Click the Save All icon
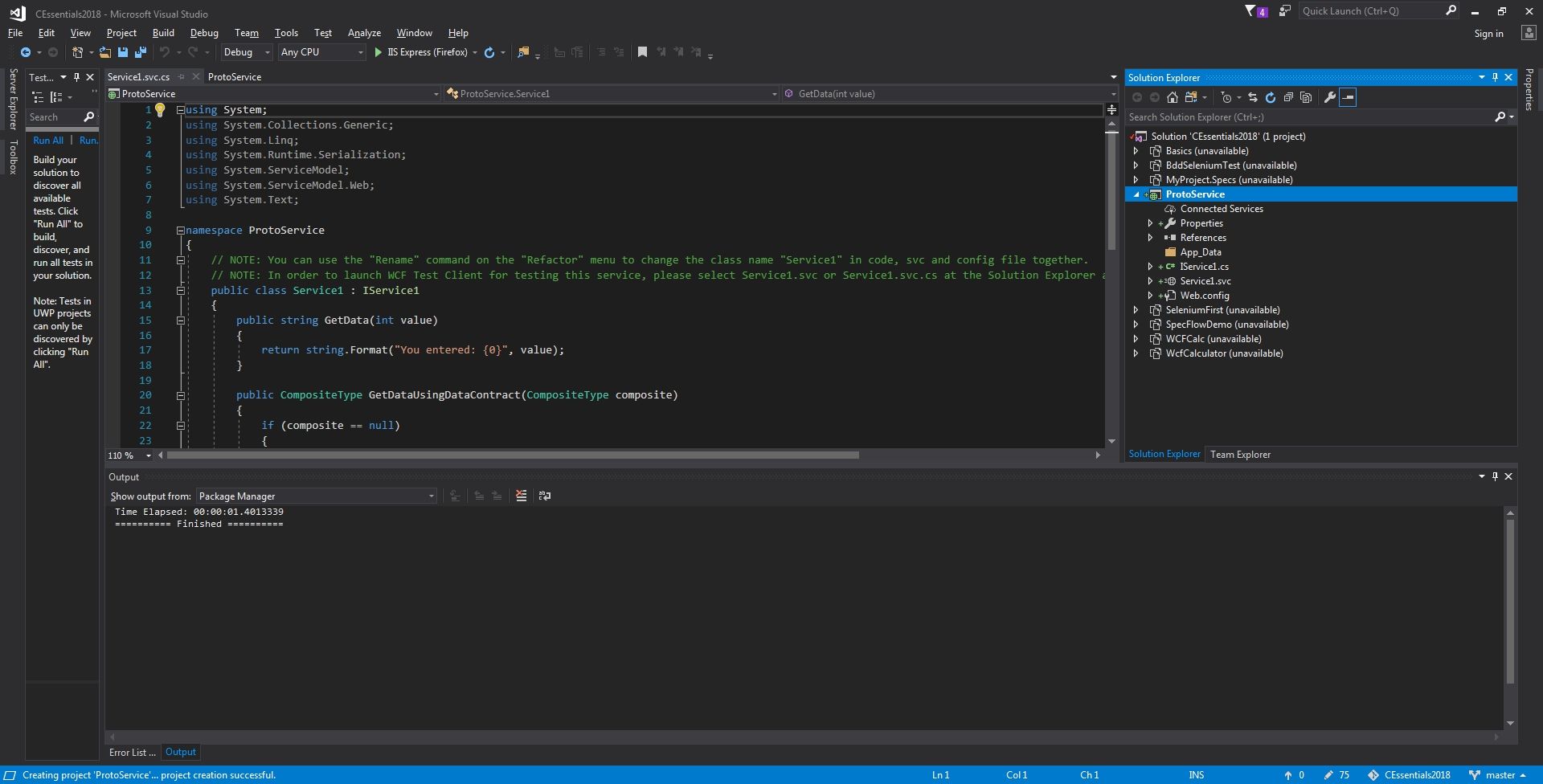This screenshot has height=784, width=1543. pos(141,52)
